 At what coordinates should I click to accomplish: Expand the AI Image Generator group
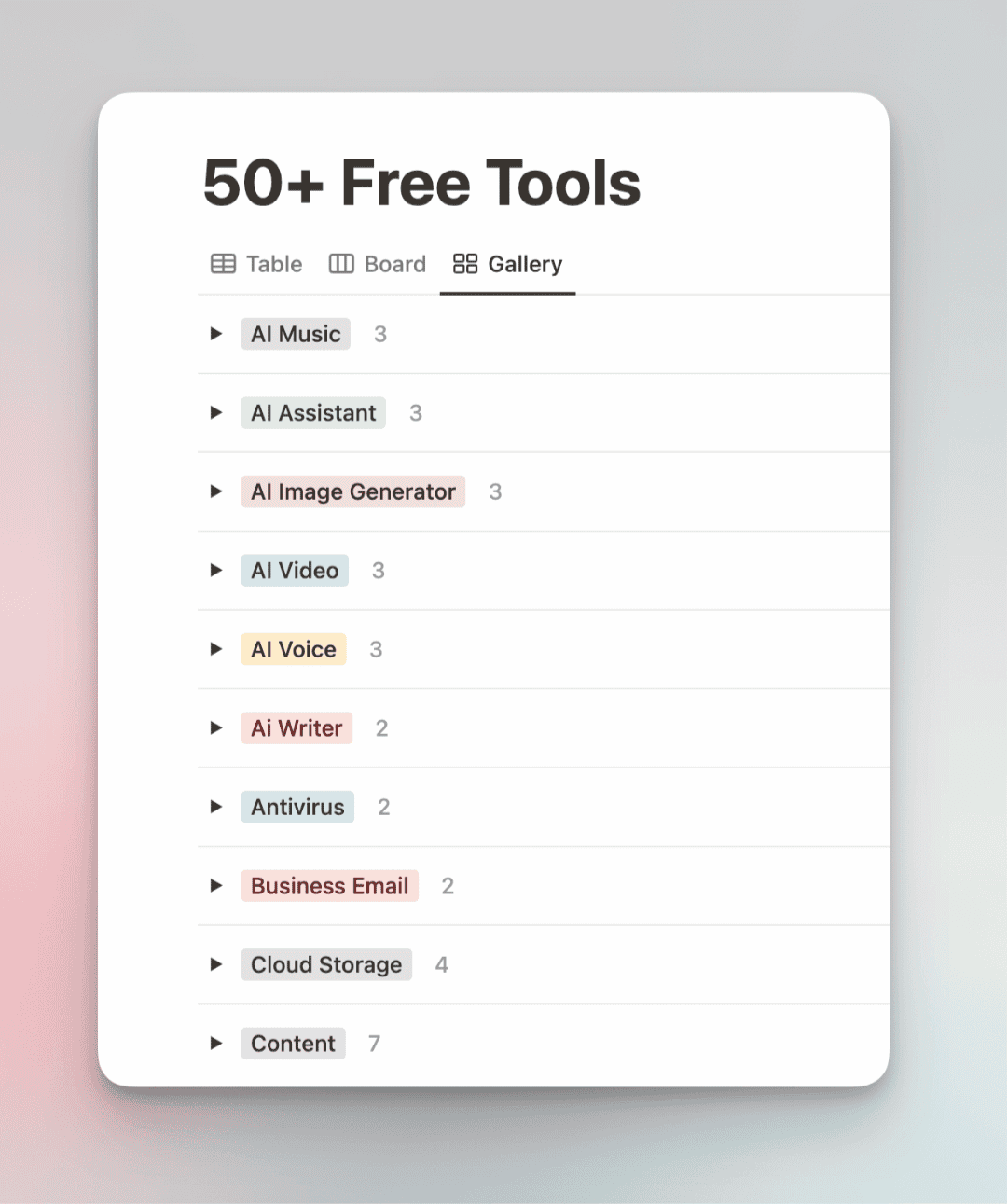click(216, 491)
